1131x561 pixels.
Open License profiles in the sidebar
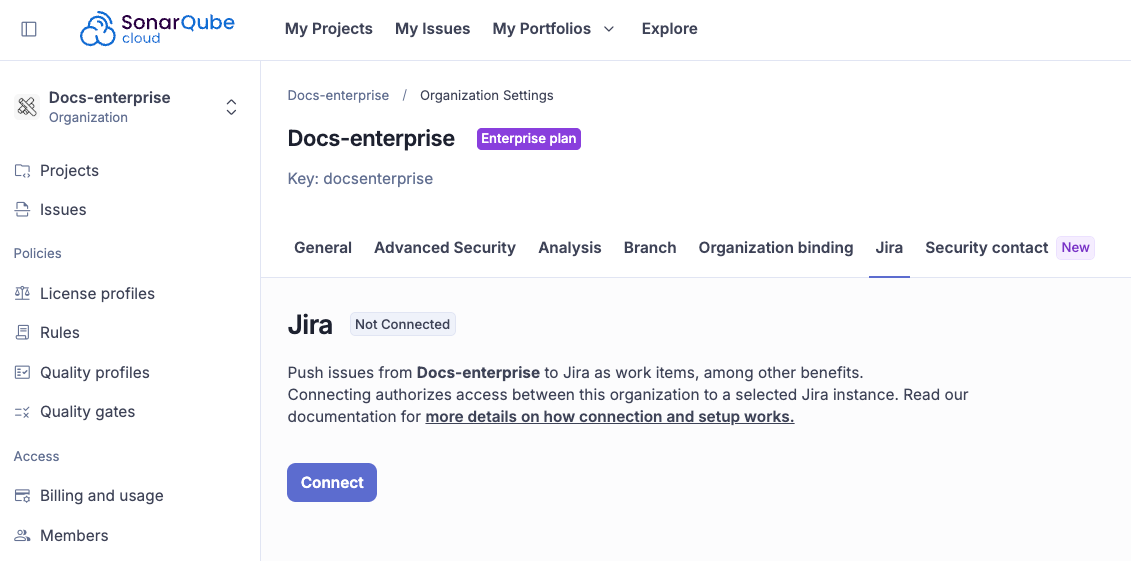(x=97, y=293)
